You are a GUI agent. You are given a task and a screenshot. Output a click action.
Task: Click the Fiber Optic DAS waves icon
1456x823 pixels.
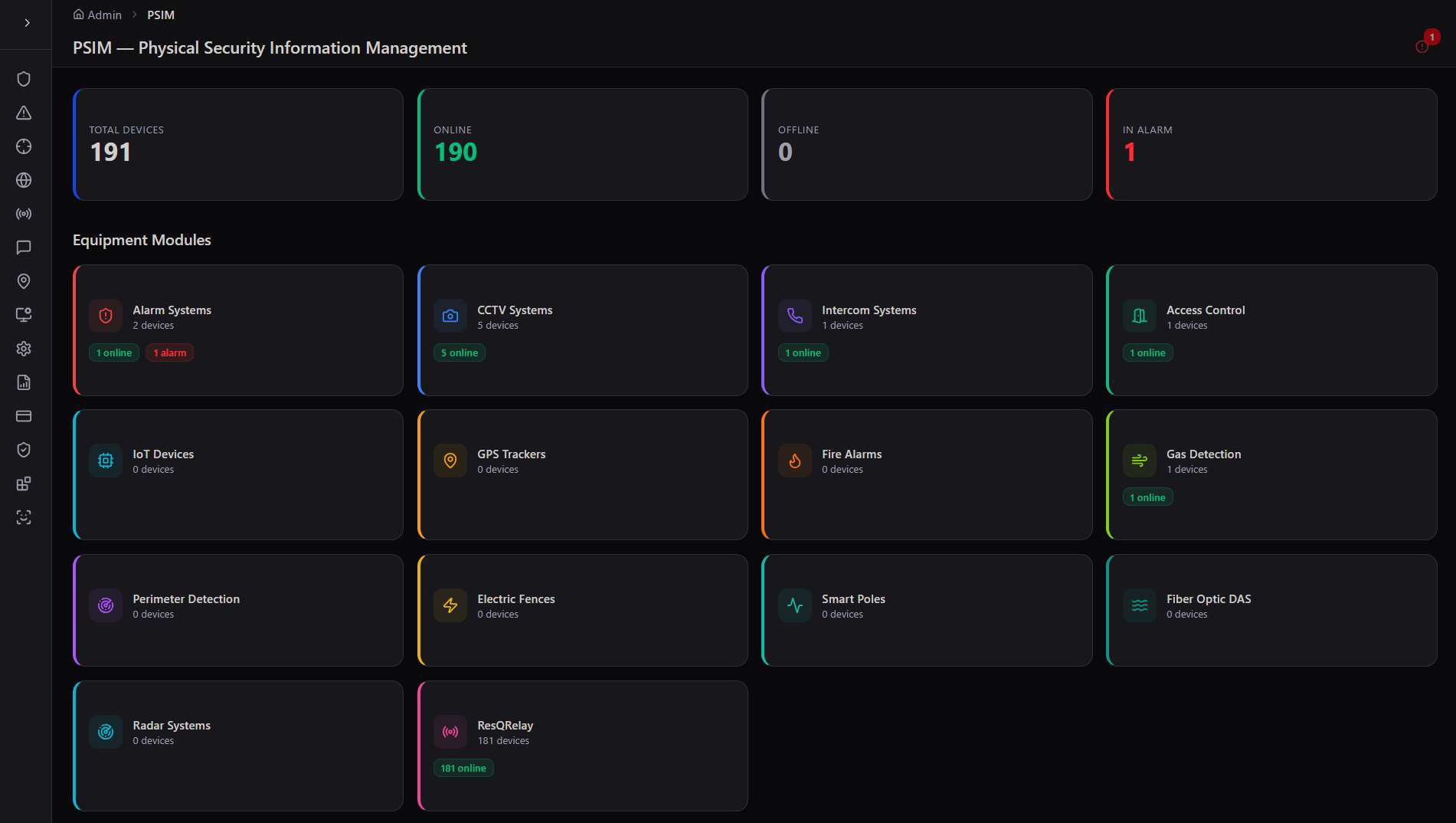[1140, 605]
